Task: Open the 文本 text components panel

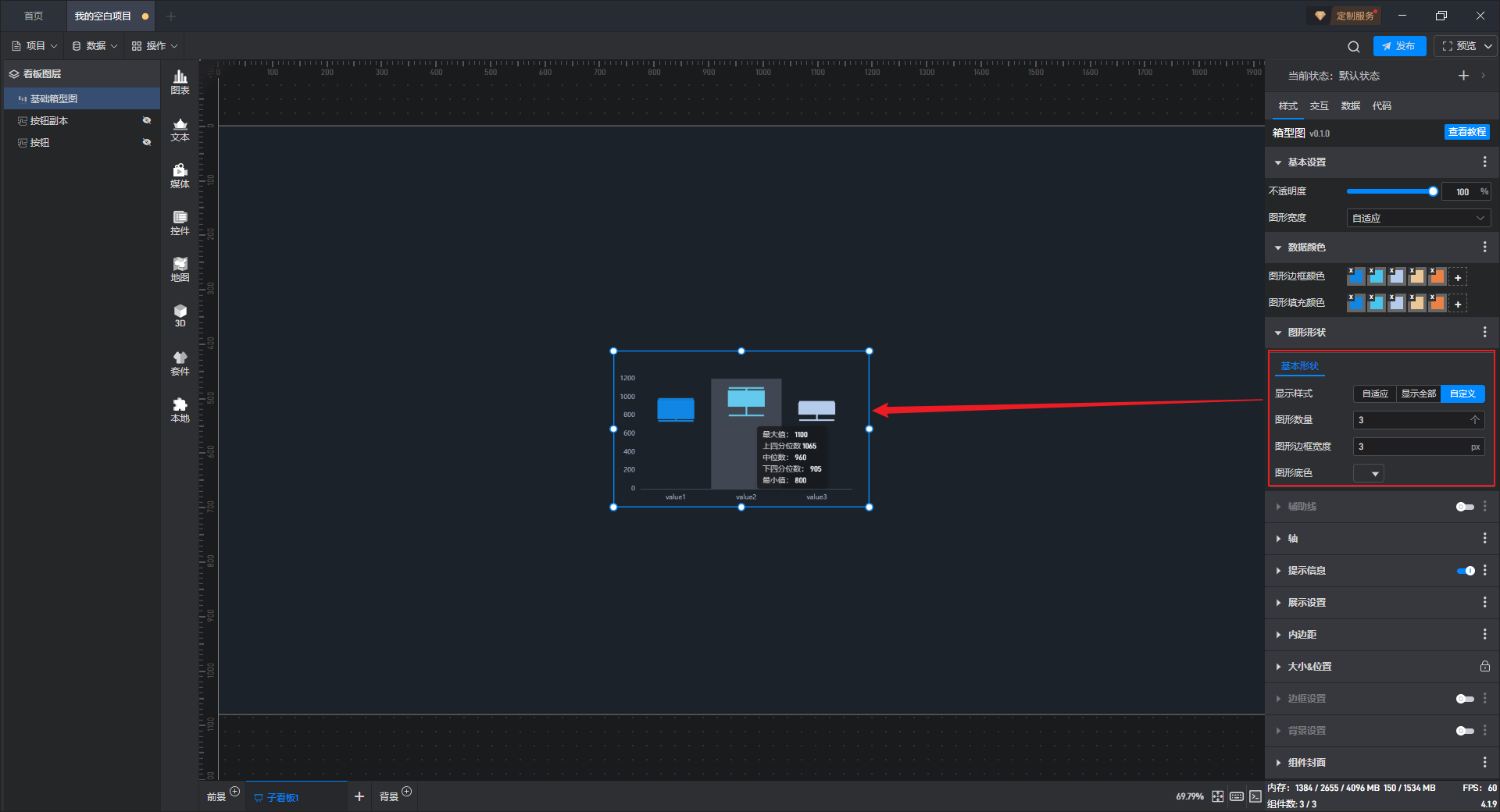Action: point(180,129)
